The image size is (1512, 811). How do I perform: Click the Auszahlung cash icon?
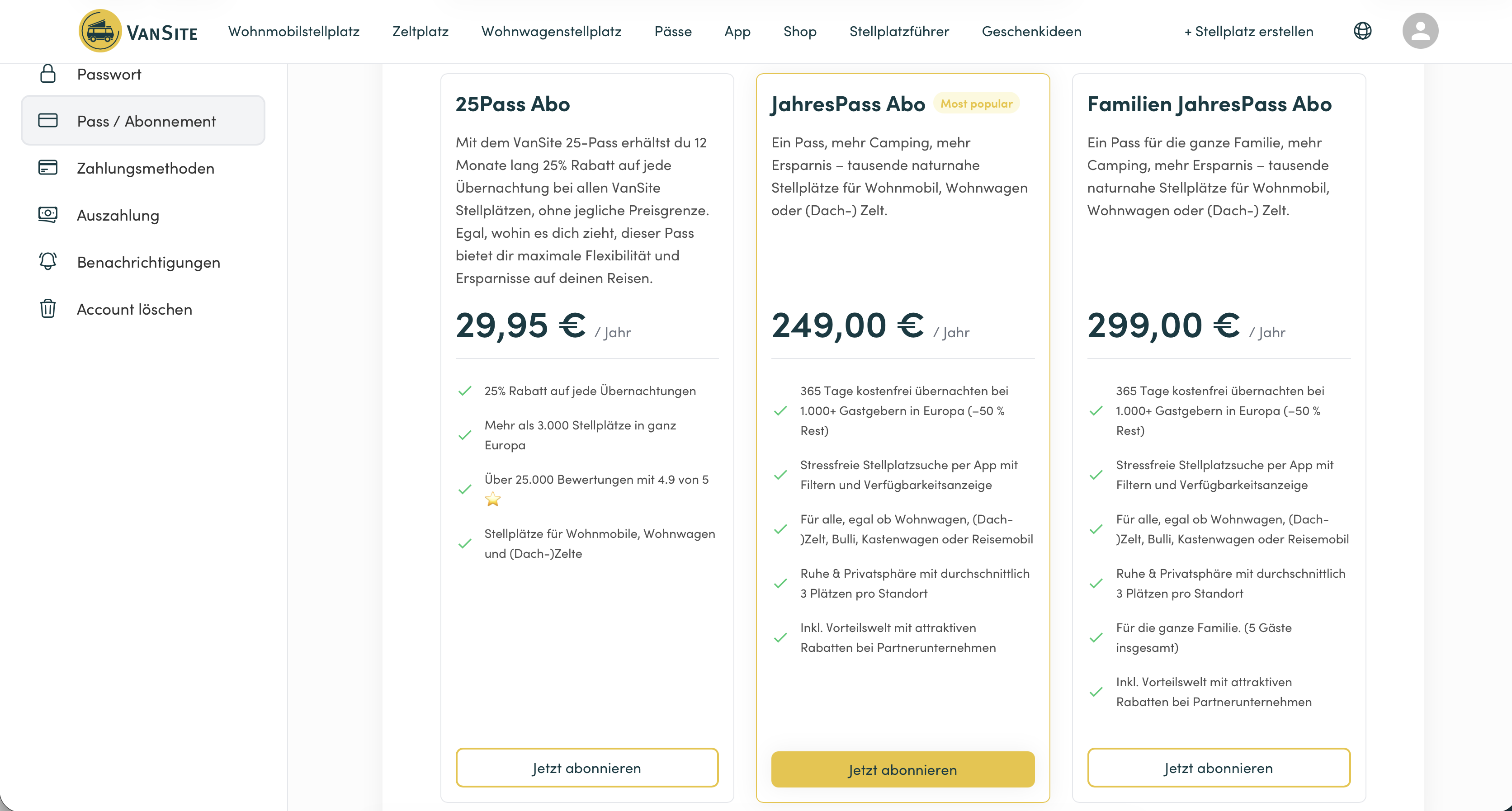point(47,215)
